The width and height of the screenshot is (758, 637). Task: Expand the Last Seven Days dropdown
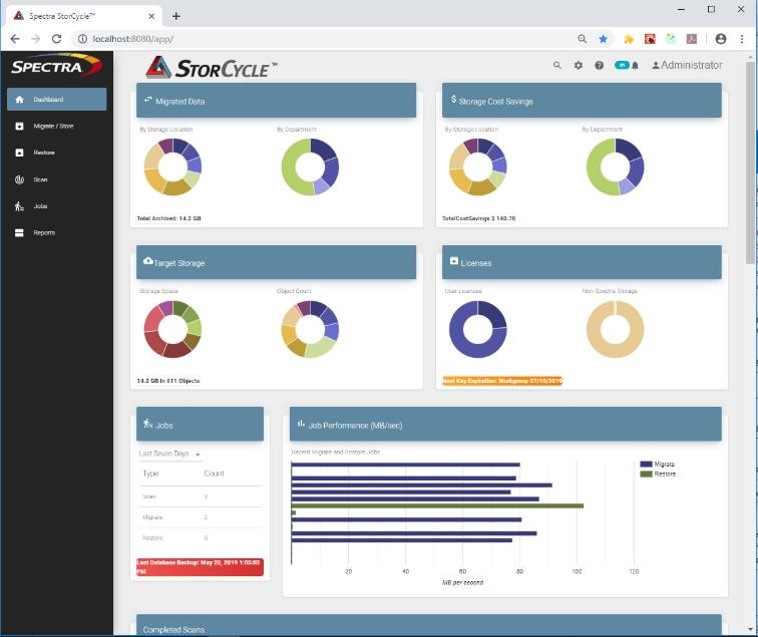click(169, 454)
